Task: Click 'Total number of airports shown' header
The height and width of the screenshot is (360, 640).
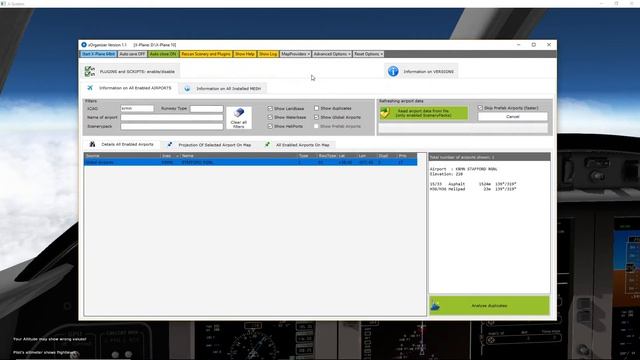Action: coord(489,157)
